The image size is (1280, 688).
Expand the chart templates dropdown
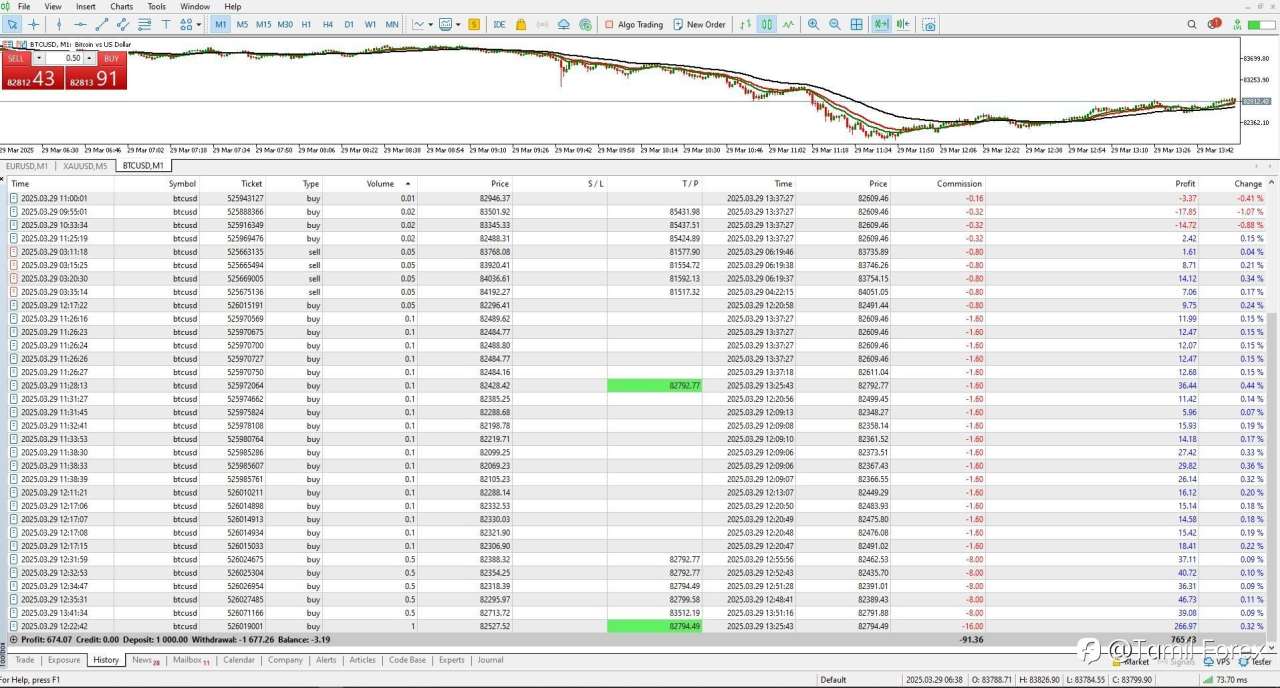pos(458,24)
